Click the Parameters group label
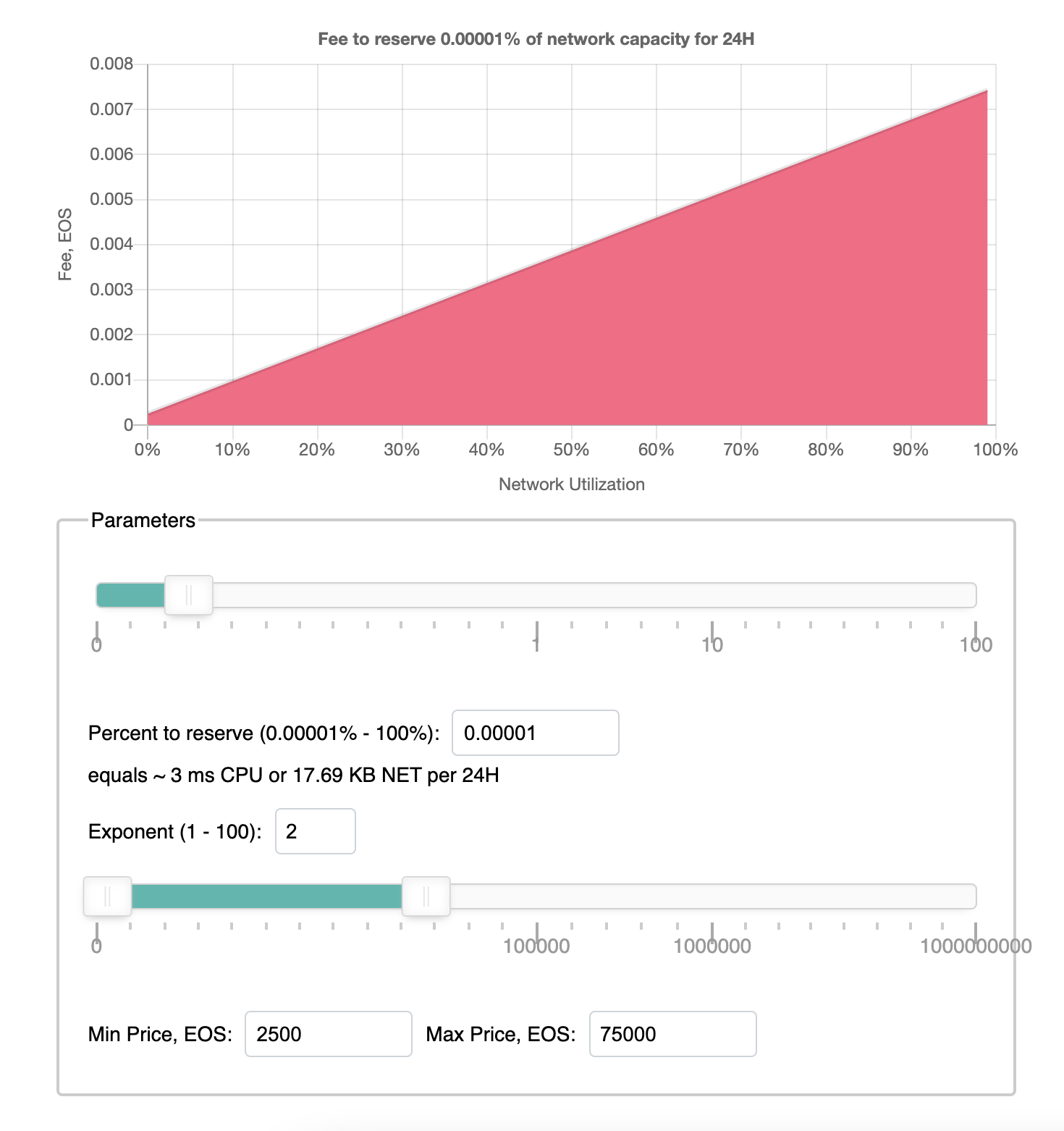 143,519
